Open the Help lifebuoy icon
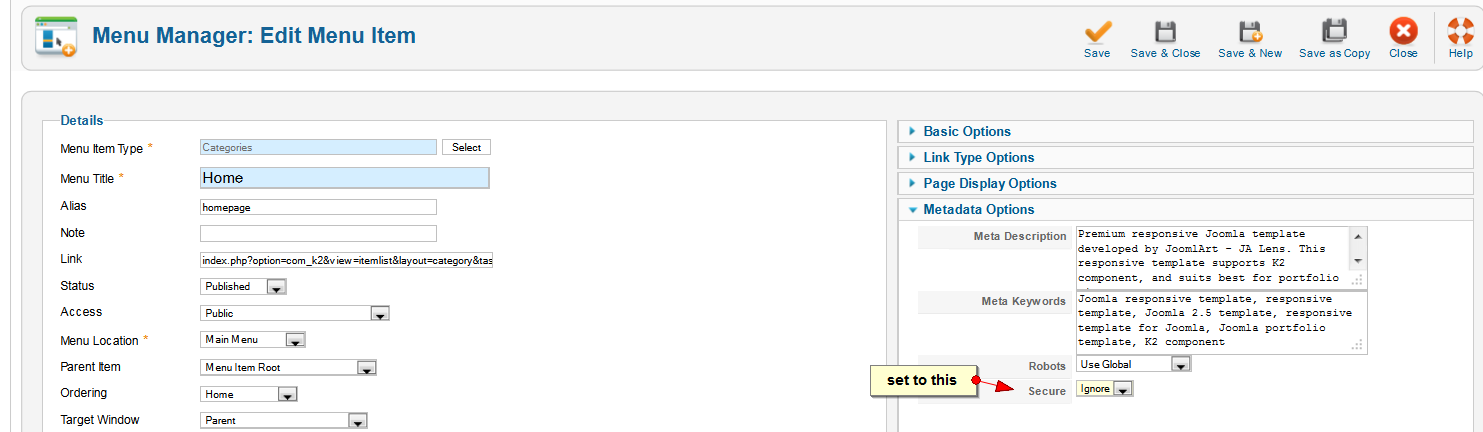 click(1460, 33)
